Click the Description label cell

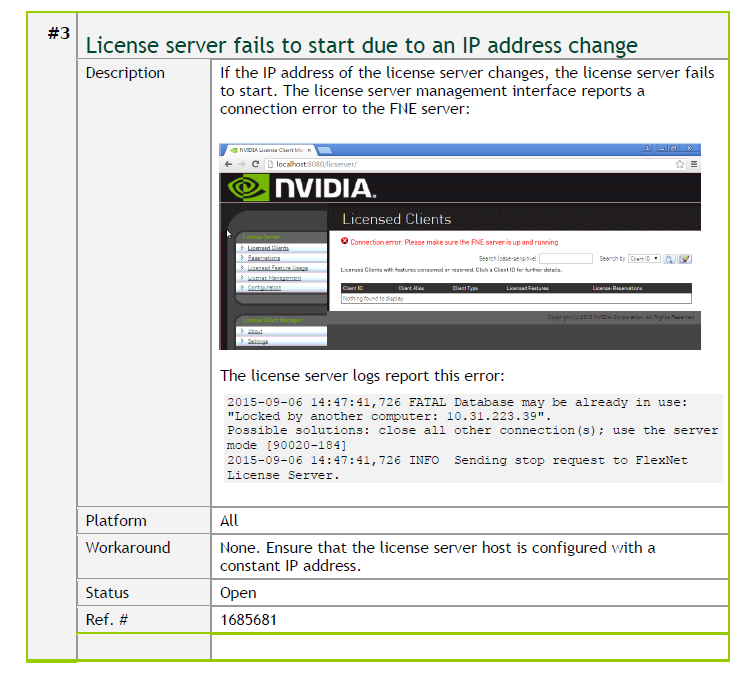(144, 283)
